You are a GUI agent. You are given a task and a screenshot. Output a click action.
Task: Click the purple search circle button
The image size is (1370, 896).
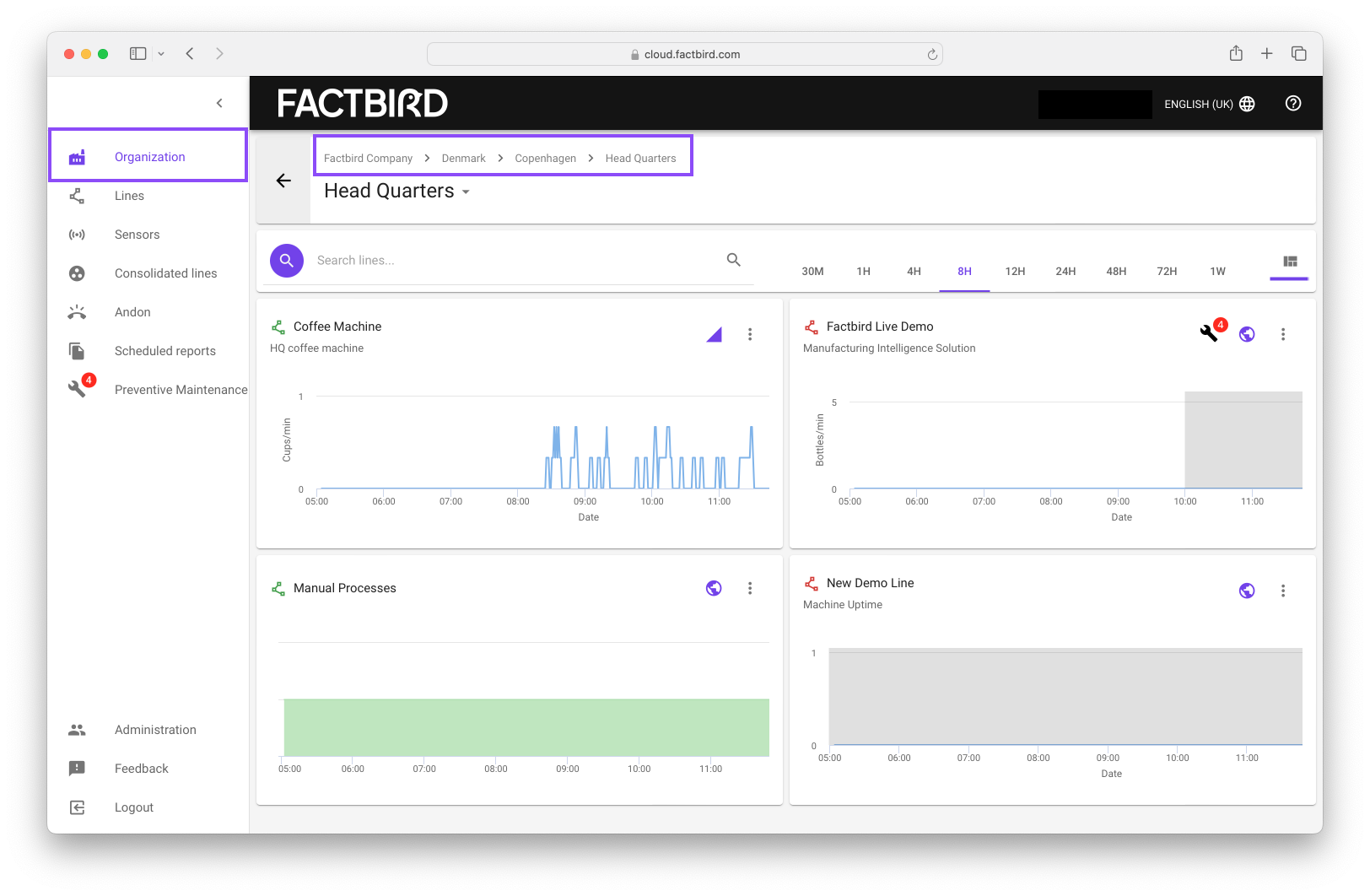(287, 261)
